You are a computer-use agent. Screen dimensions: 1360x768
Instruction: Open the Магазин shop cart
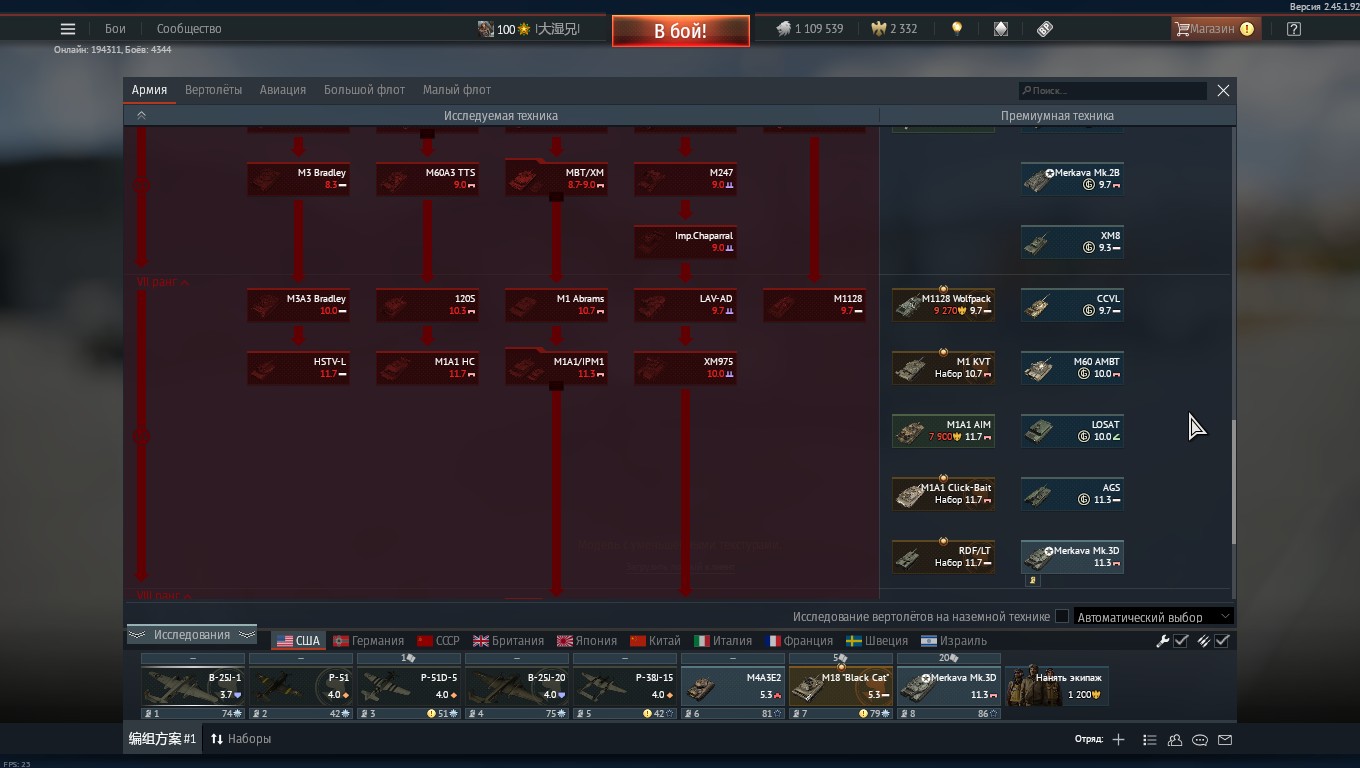click(x=1214, y=29)
